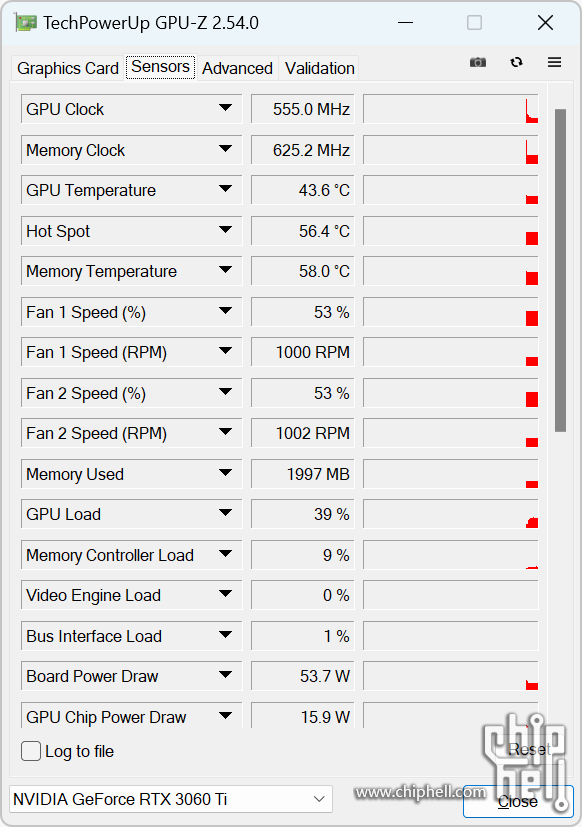Click the vertical scrollbar of sensor list
The width and height of the screenshot is (582, 827).
pyautogui.click(x=560, y=271)
